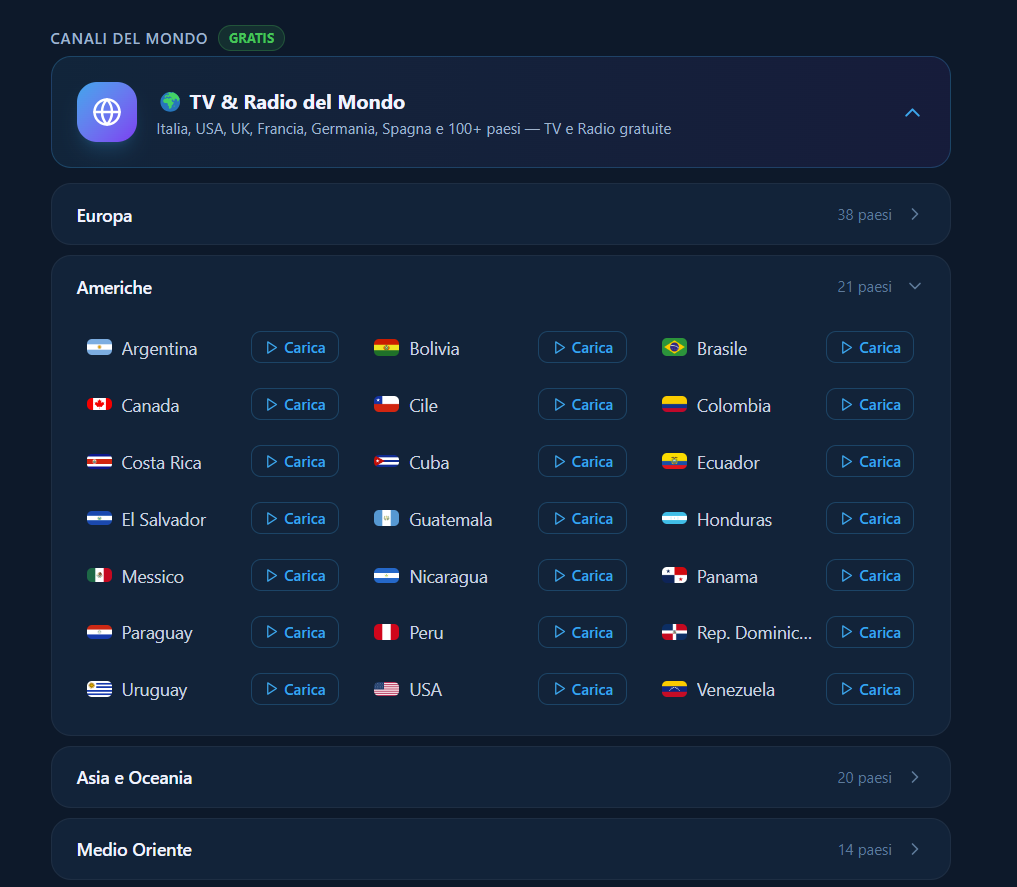Load Peru channels via Carica
Screen dimensions: 1017x887
(582, 632)
